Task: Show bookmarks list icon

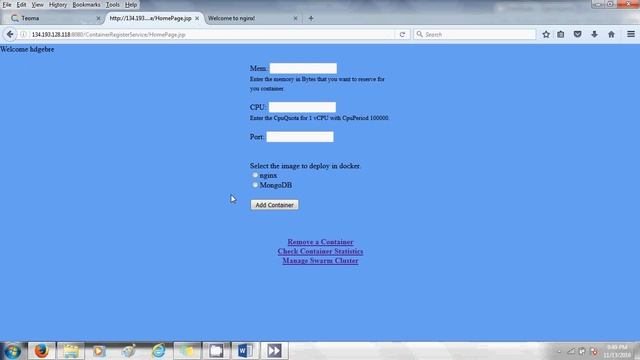Action: click(x=561, y=34)
